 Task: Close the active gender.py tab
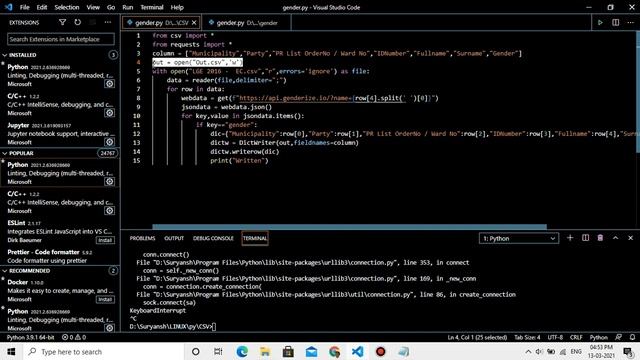point(194,23)
